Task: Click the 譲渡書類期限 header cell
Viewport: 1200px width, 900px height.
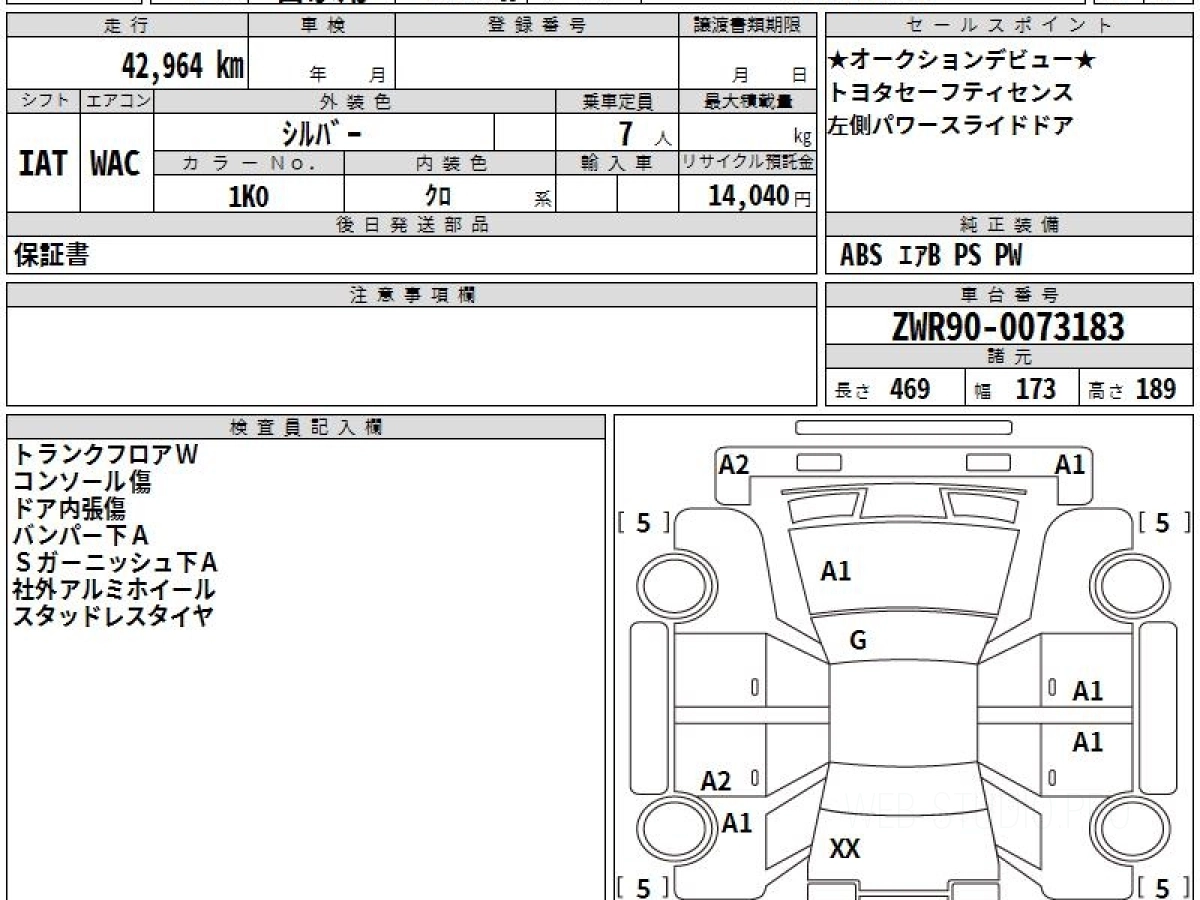Action: pyautogui.click(x=747, y=26)
